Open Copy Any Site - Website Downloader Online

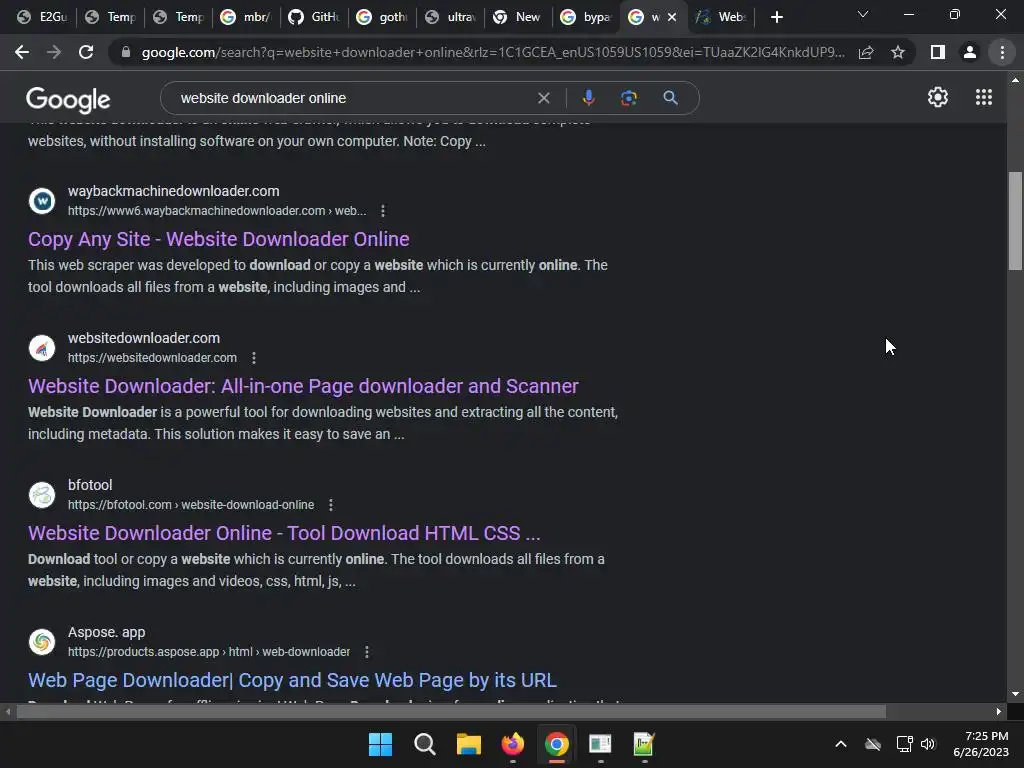tap(219, 239)
